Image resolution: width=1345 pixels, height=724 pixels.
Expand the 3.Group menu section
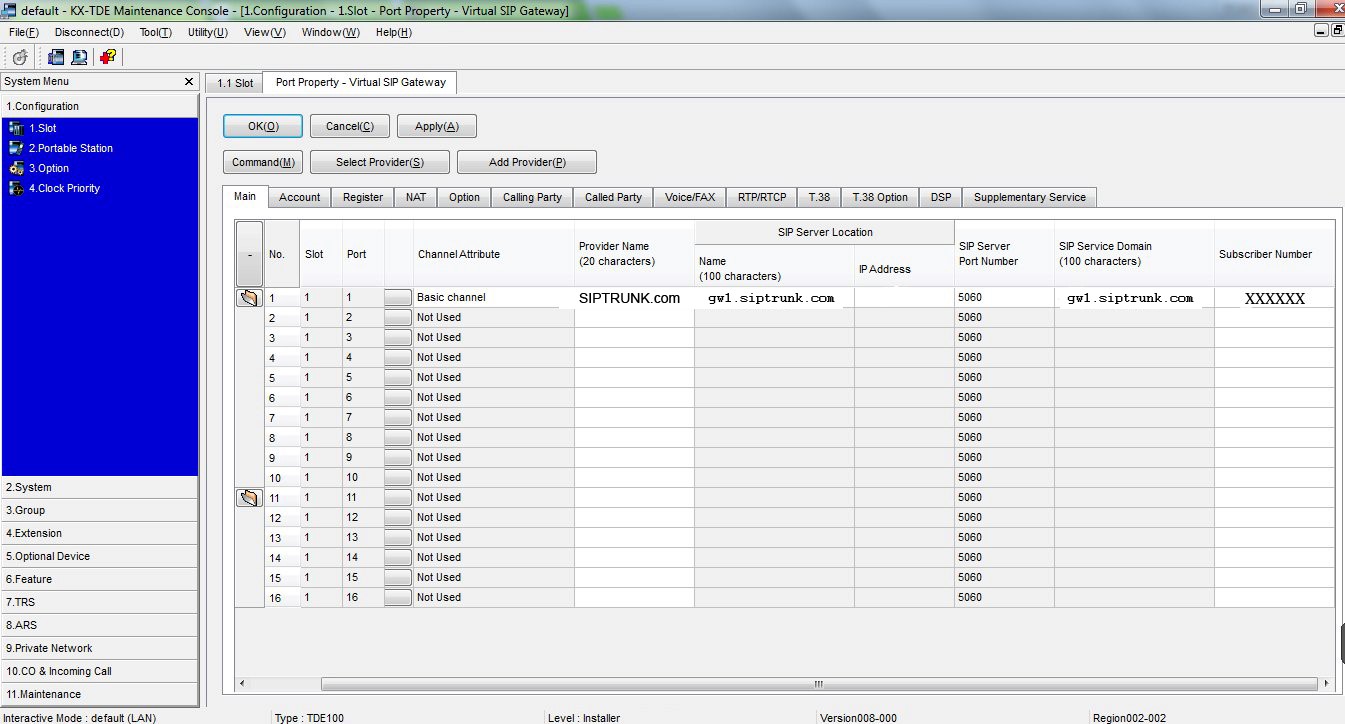point(100,511)
